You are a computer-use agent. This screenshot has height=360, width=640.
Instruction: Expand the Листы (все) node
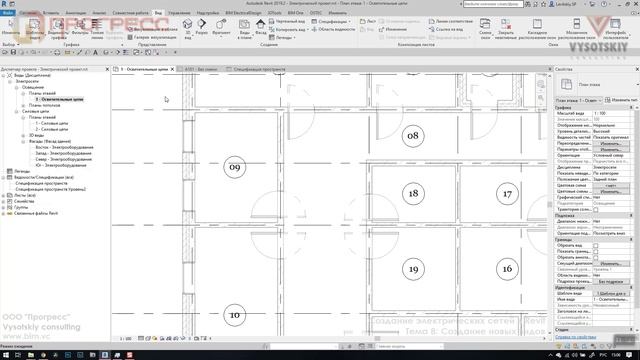click(4, 196)
